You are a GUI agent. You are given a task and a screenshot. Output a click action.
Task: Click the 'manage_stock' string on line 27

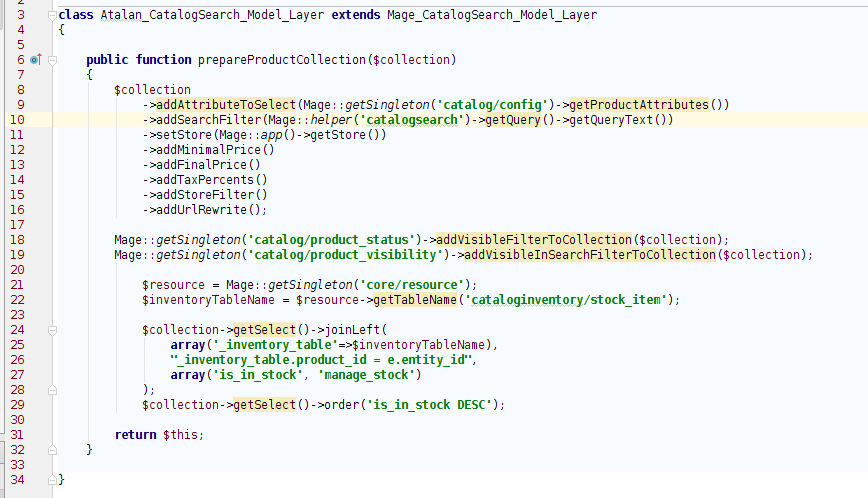tap(366, 375)
